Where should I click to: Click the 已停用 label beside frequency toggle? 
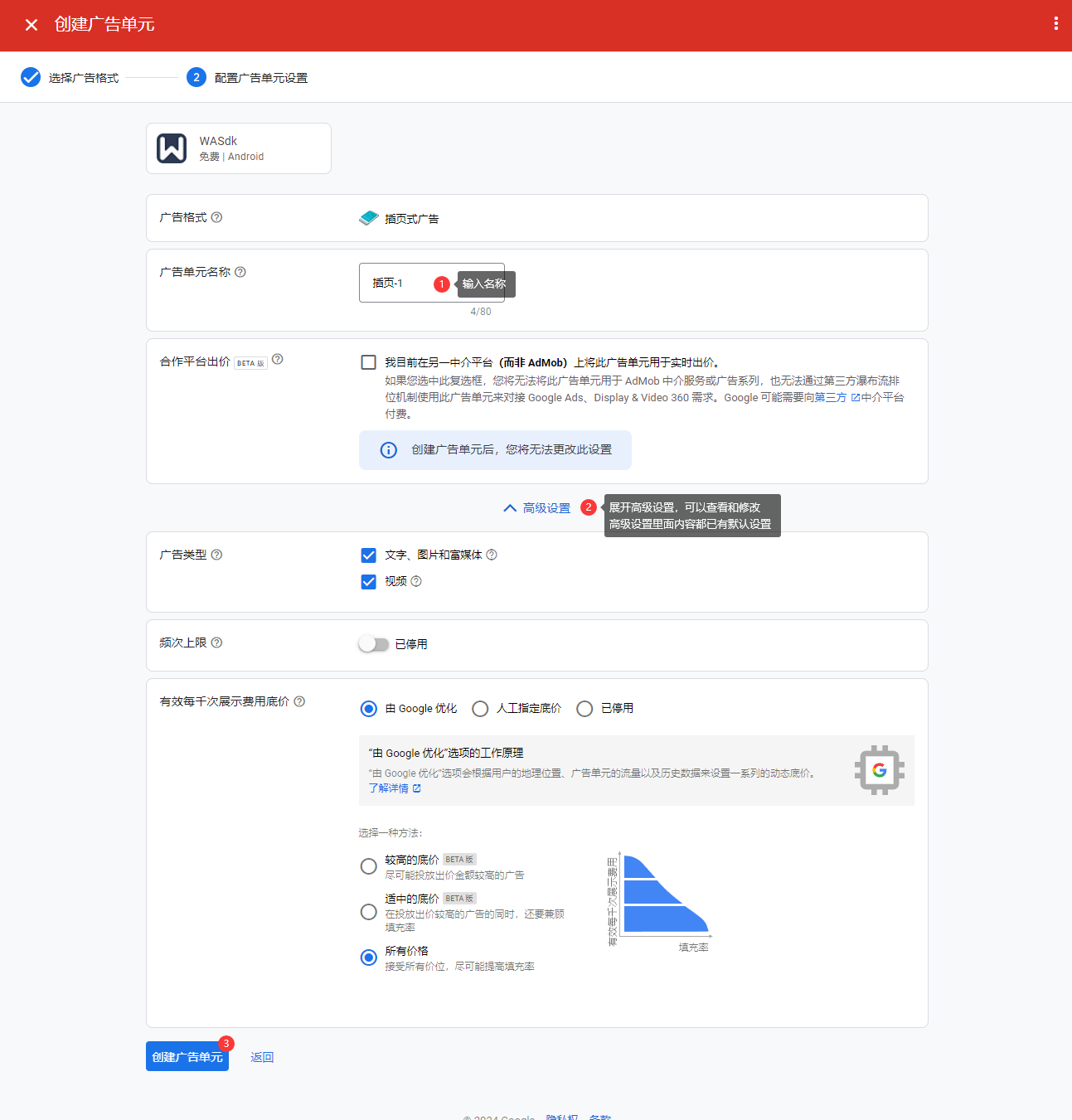coord(411,644)
